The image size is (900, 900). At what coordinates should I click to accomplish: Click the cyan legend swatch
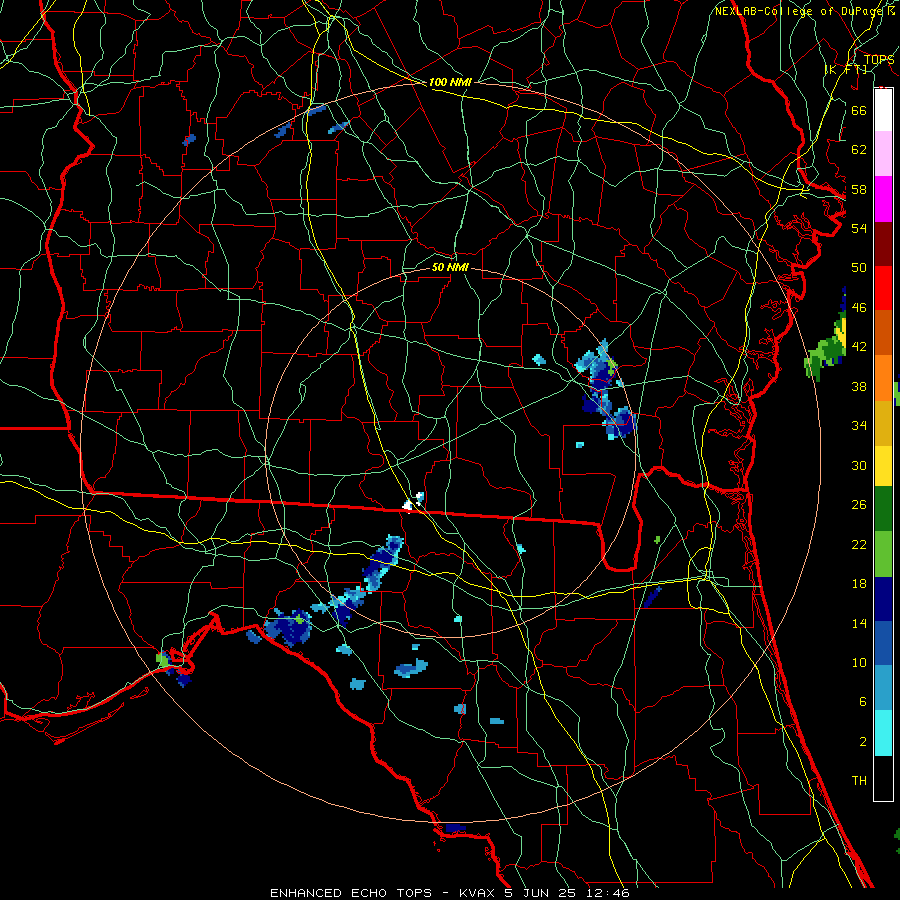click(x=883, y=733)
